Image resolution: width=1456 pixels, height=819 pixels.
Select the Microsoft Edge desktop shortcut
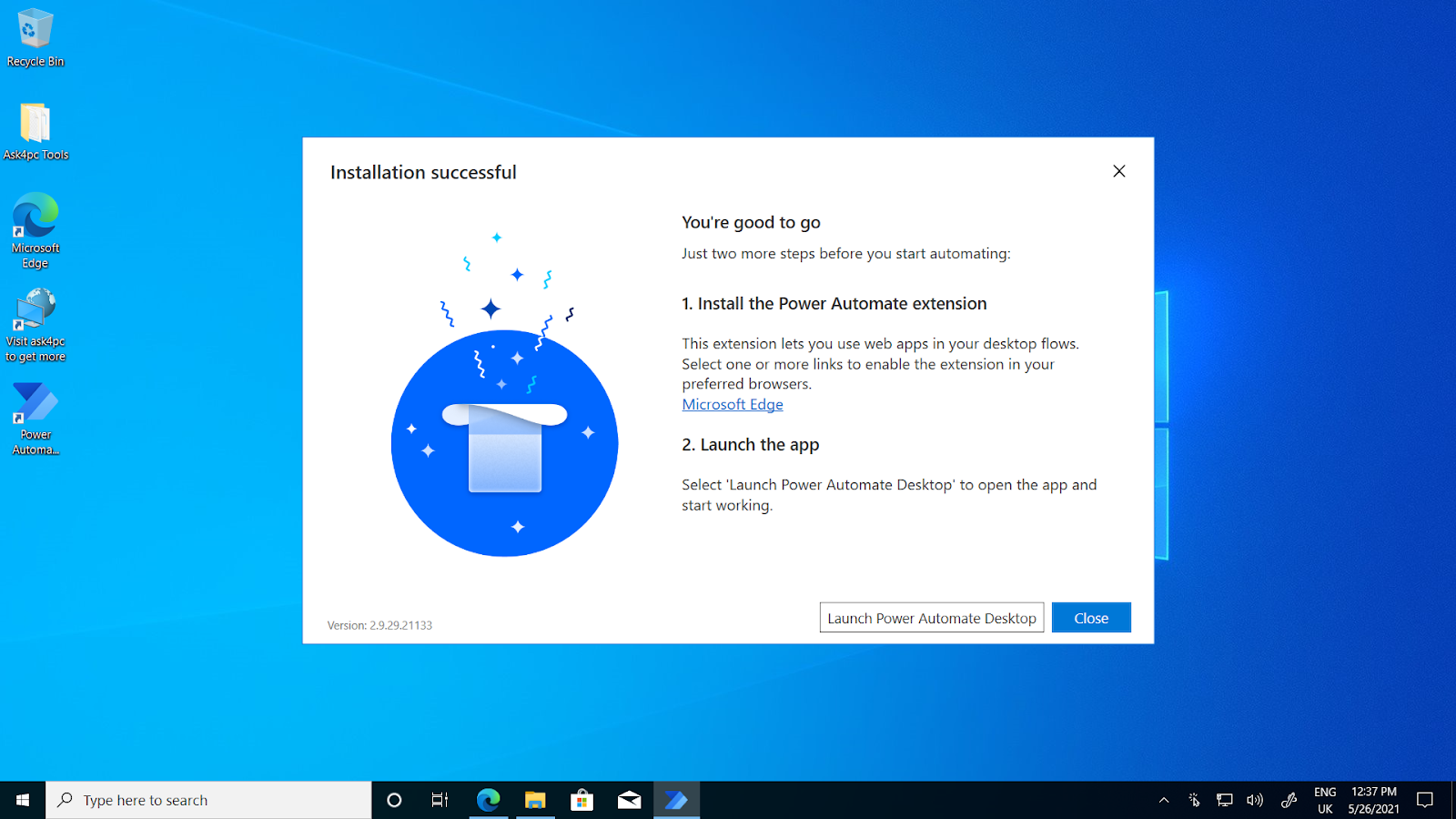[35, 231]
